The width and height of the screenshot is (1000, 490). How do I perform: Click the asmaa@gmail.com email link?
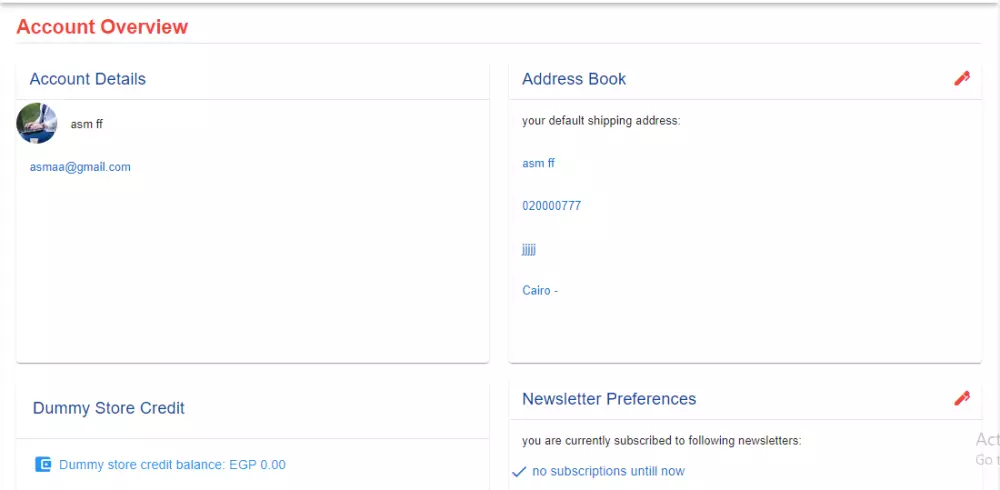pos(80,167)
